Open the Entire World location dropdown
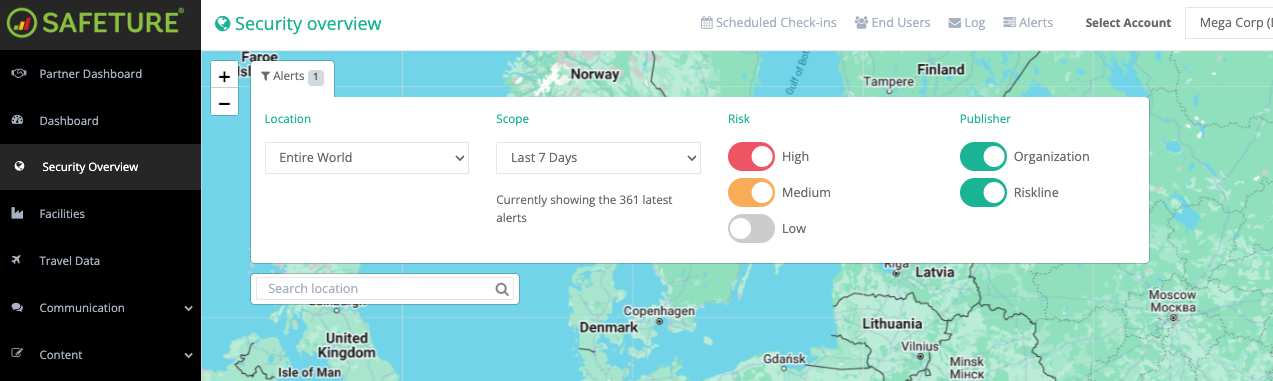The height and width of the screenshot is (381, 1273). [x=367, y=158]
